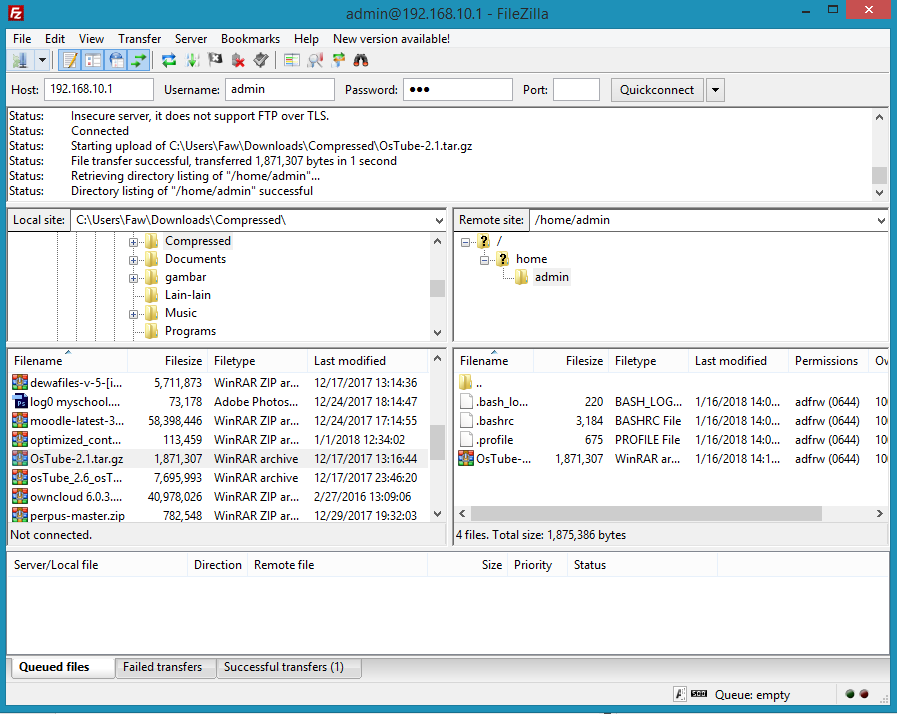Select remote .profile file icon
The height and width of the screenshot is (714, 897).
point(466,440)
